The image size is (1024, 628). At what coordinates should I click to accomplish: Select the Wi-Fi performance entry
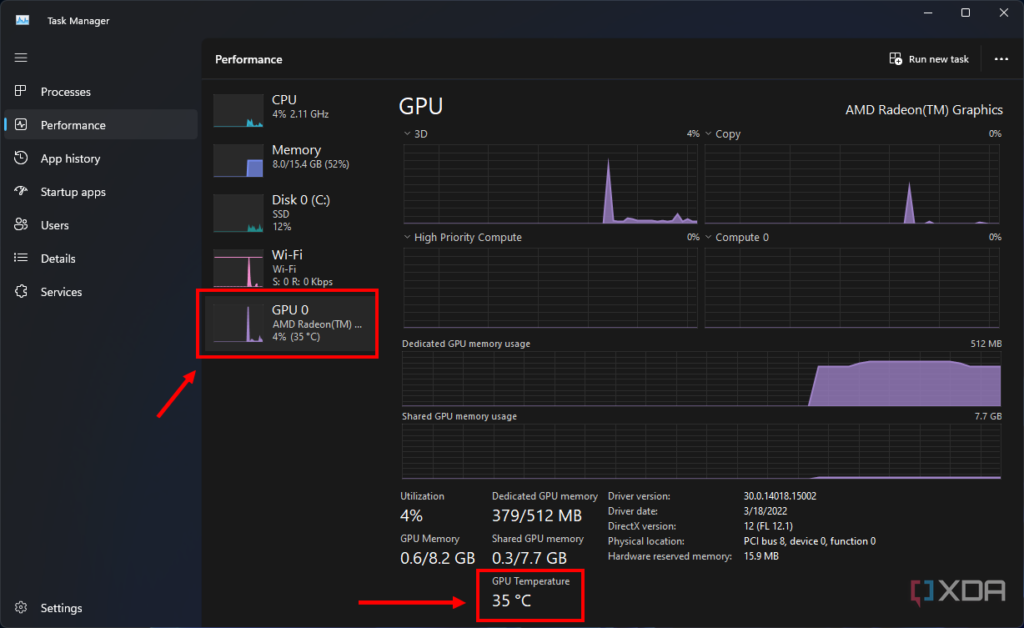pos(291,267)
